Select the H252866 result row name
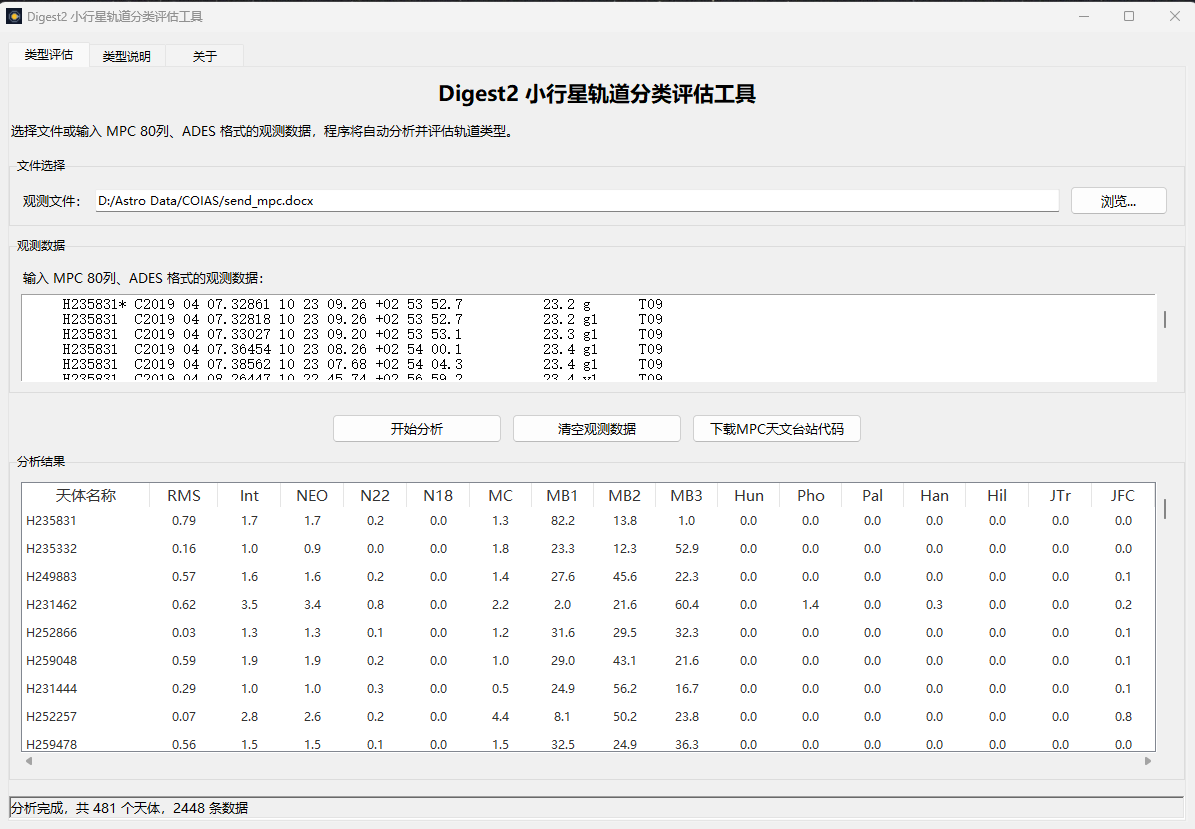The height and width of the screenshot is (829, 1195). 51,632
